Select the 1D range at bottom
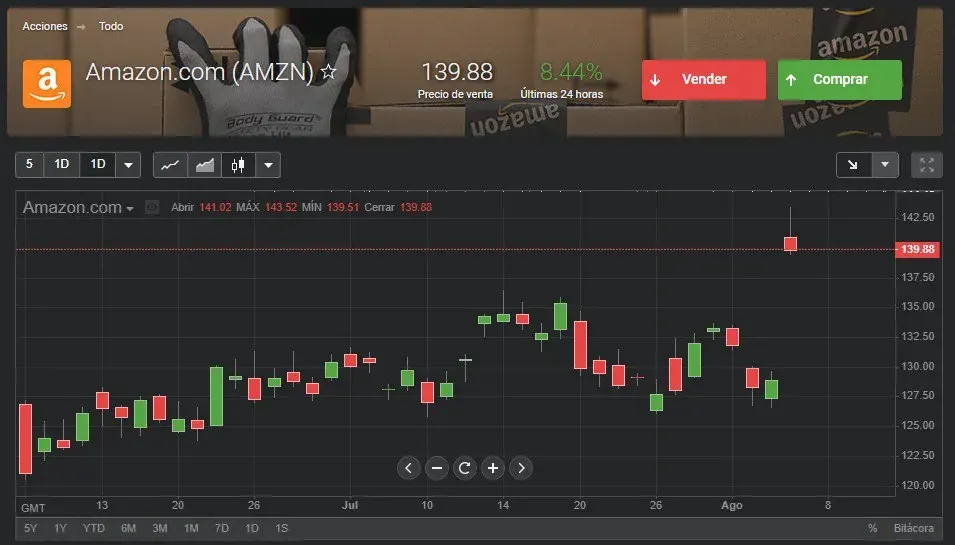This screenshot has height=545, width=955. 252,528
